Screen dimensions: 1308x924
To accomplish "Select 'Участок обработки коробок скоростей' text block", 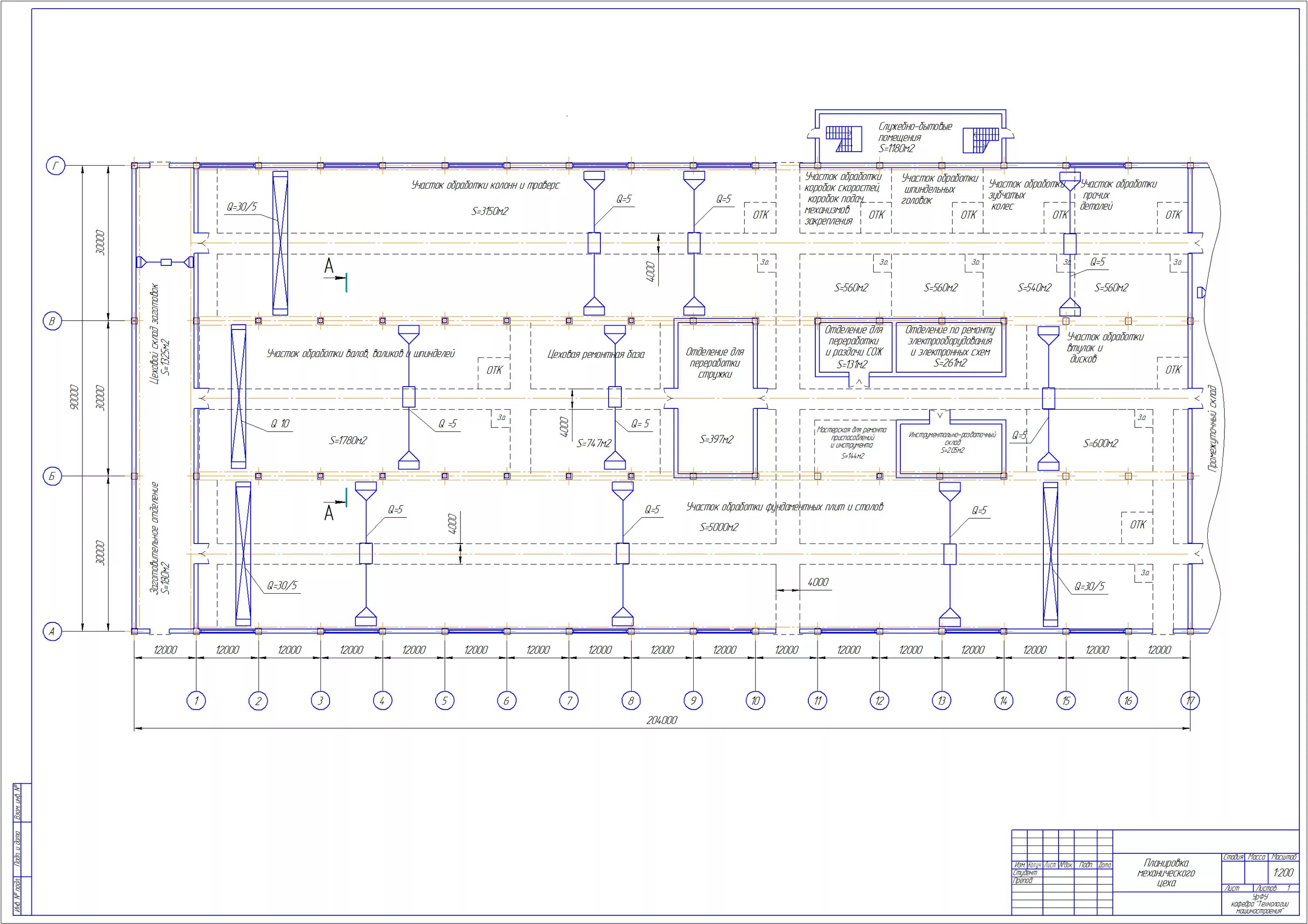I will click(843, 199).
